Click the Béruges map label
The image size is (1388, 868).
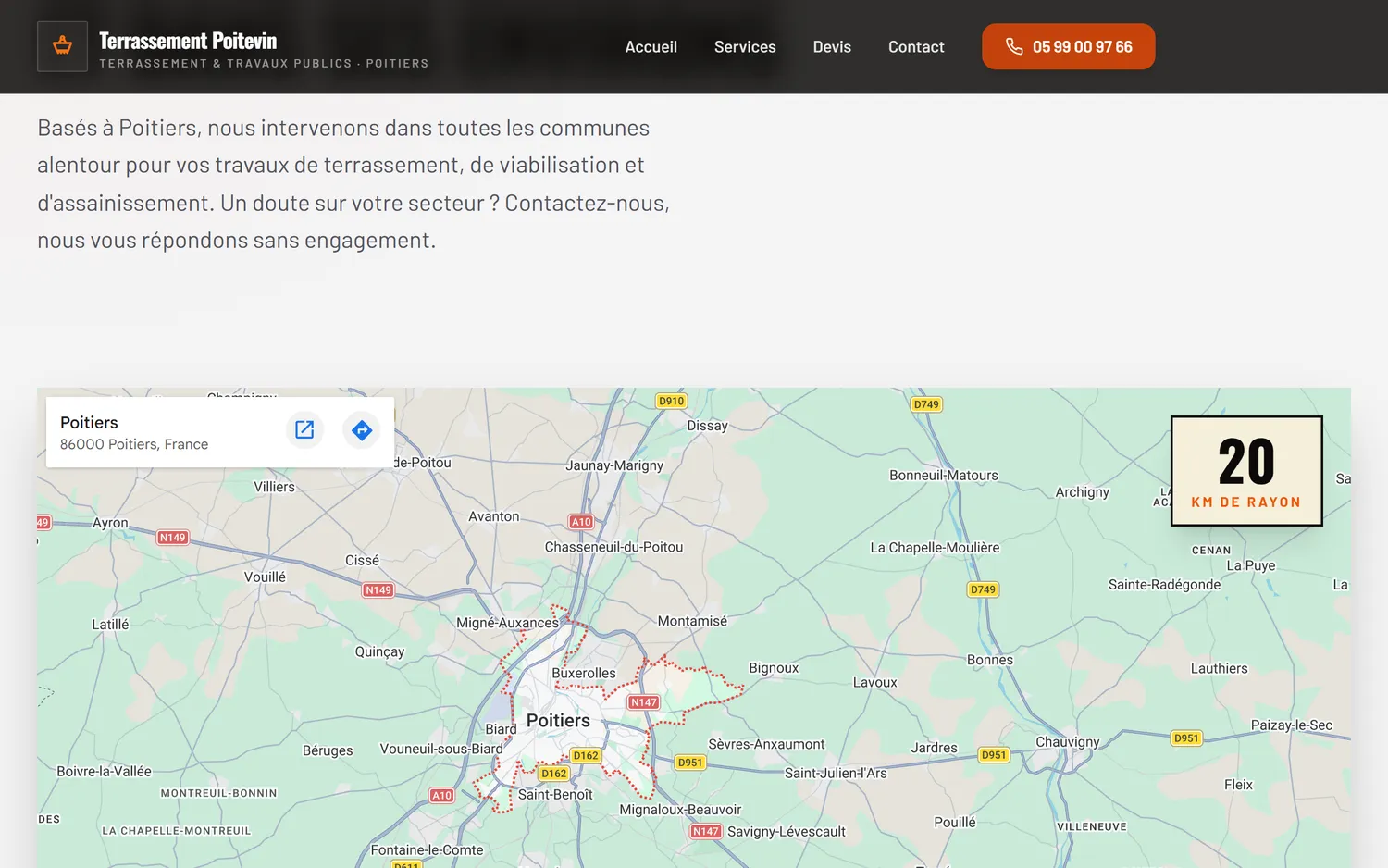pyautogui.click(x=328, y=750)
